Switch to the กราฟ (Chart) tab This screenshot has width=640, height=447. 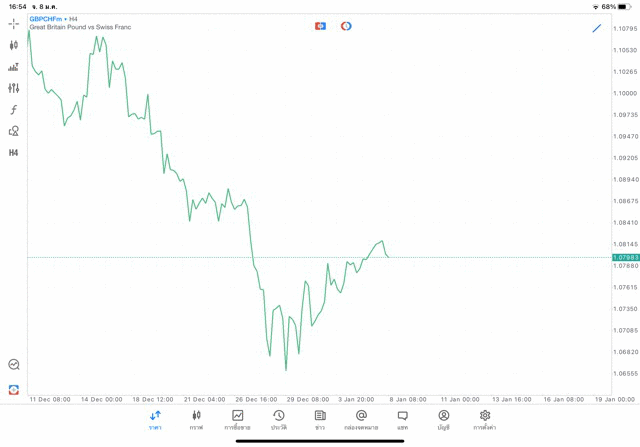tap(196, 420)
